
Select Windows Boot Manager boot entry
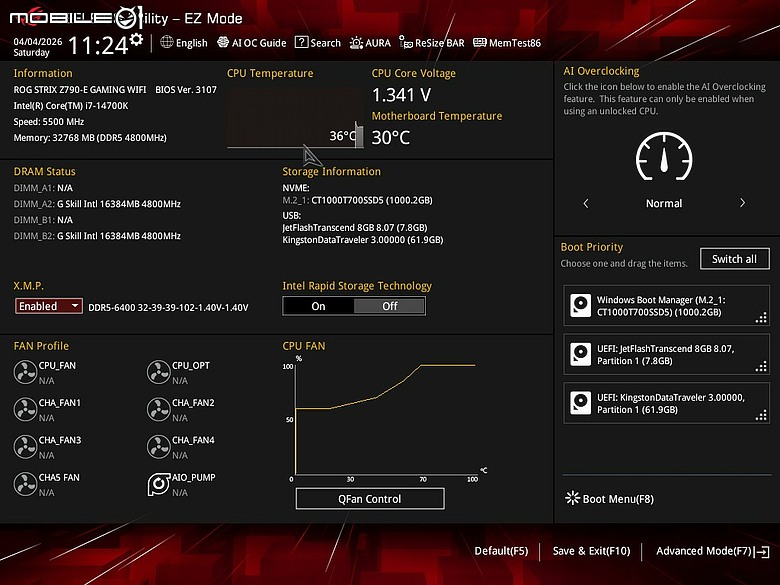667,306
